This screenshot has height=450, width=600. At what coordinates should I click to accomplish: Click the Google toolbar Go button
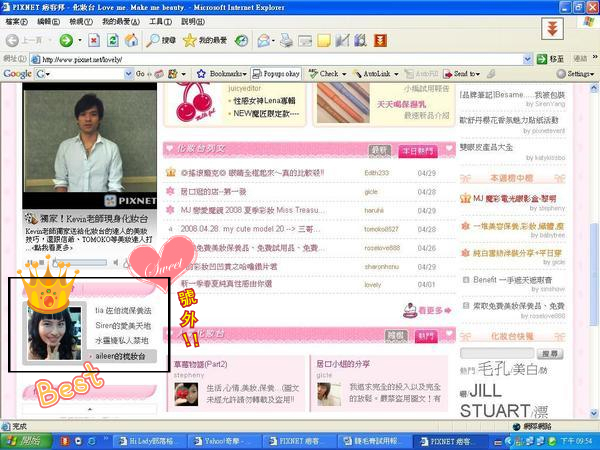(140, 73)
